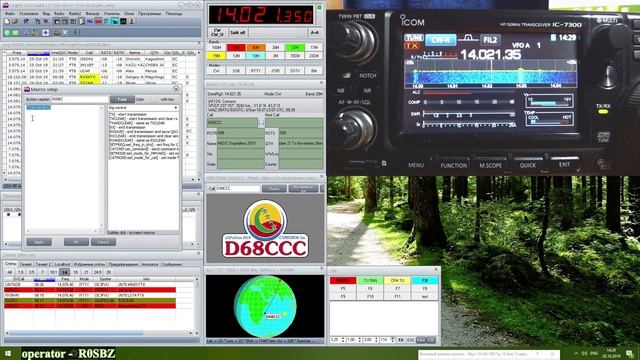Viewport: 640px width, 360px height.
Task: Click the A=A button near frequency display
Action: pyautogui.click(x=314, y=32)
